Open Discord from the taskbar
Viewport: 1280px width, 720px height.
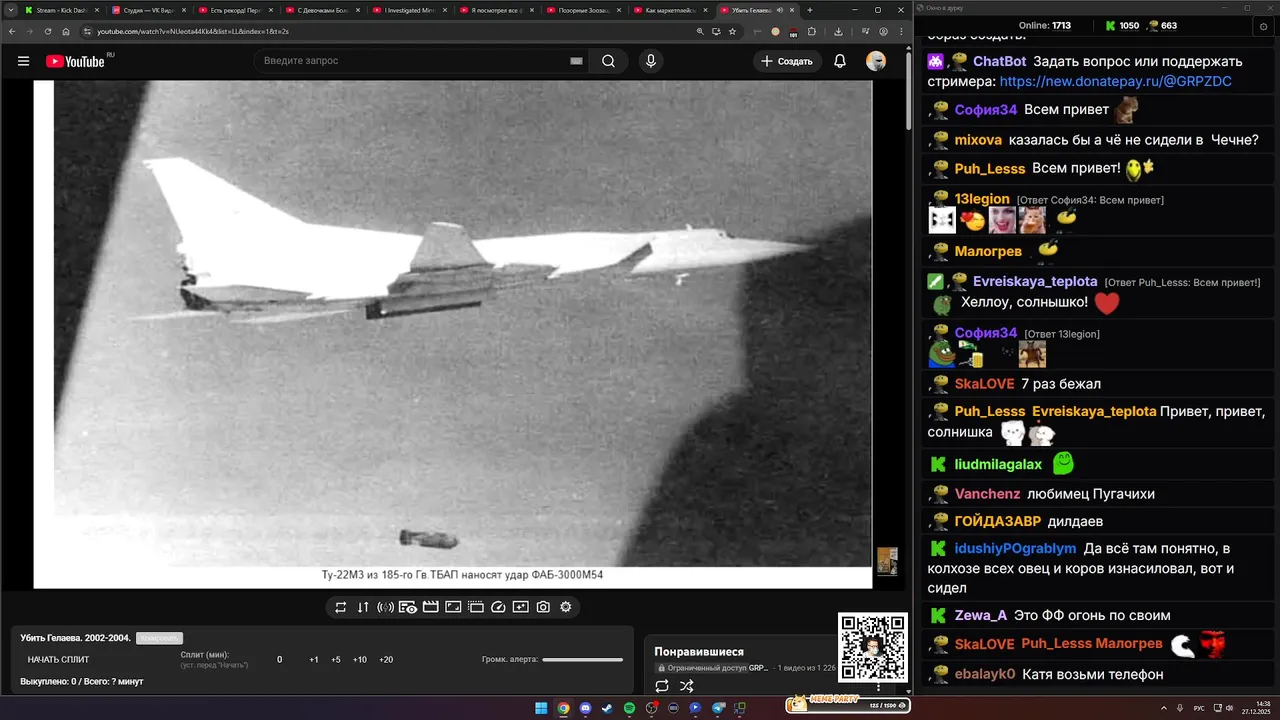point(585,708)
